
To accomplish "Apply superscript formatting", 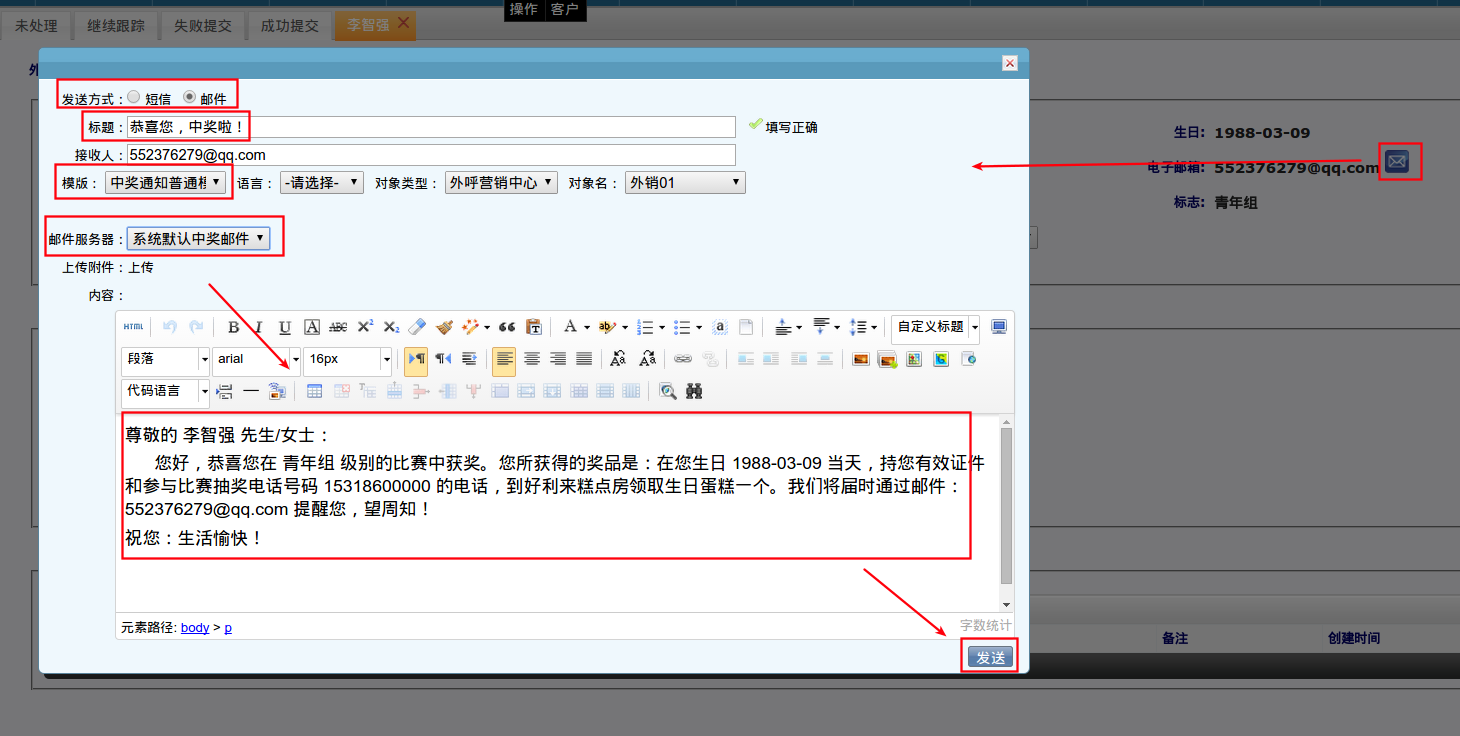I will 365,327.
